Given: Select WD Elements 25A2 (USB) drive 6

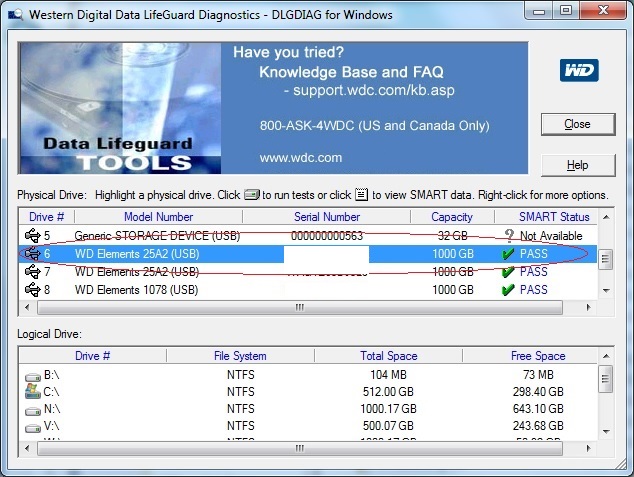Looking at the screenshot, I should click(x=308, y=253).
